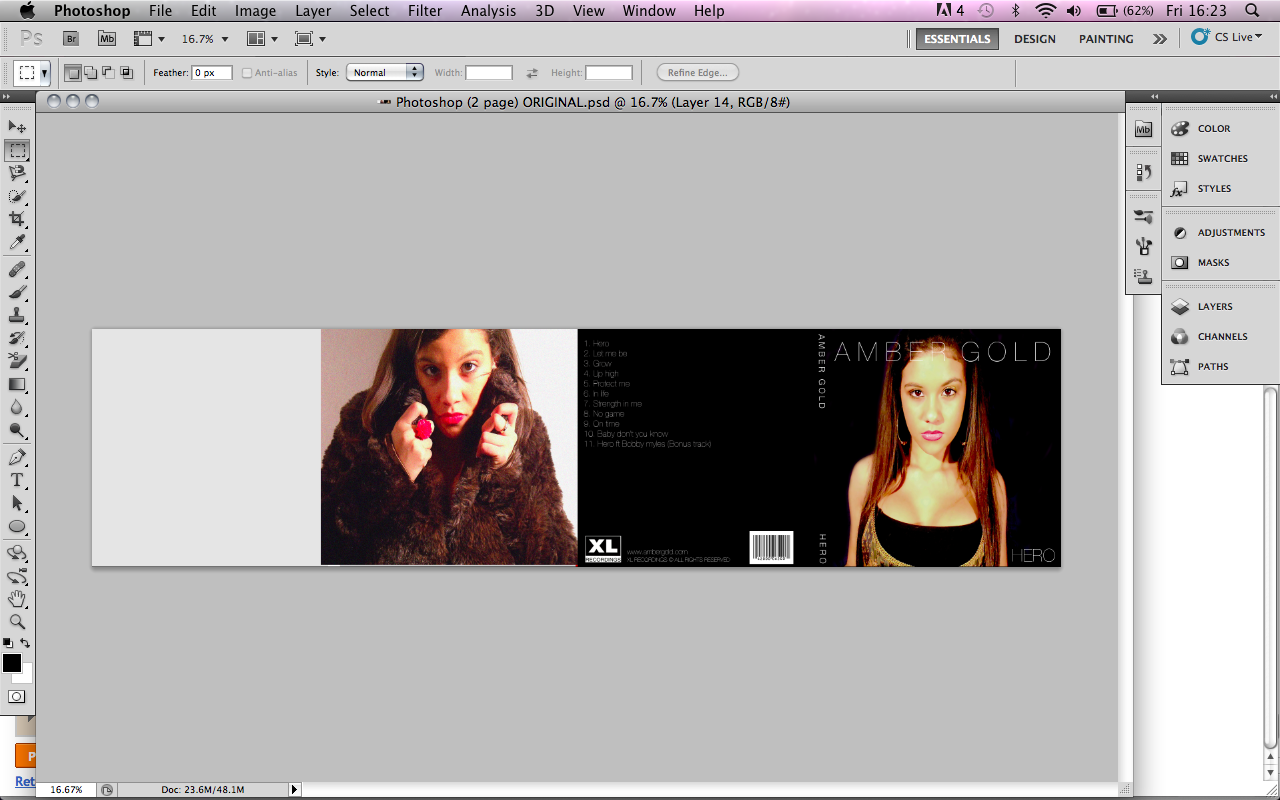Choose Intersect with selection mode button
1280x800 pixels.
(126, 73)
